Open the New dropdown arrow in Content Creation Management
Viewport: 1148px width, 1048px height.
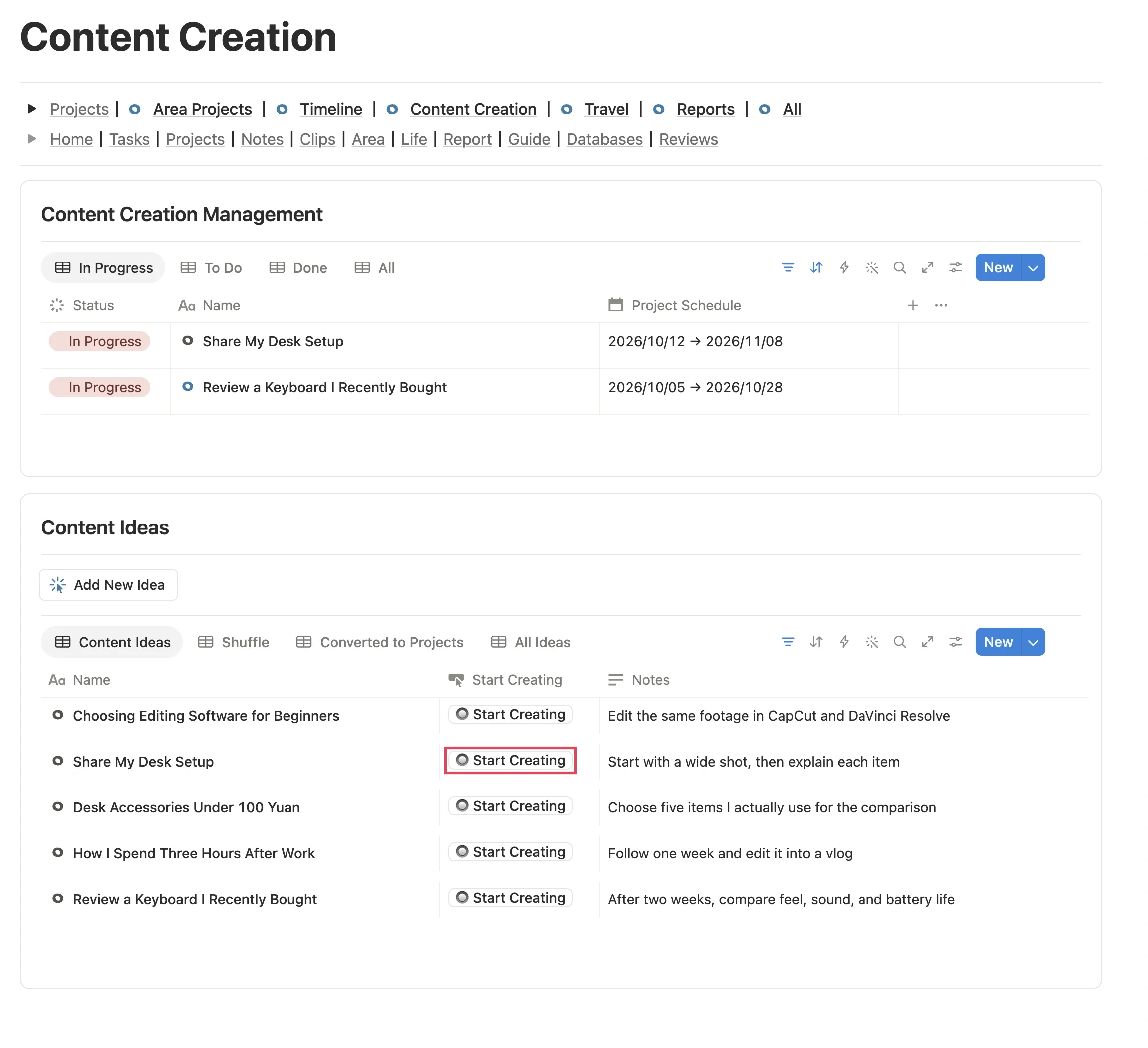point(1032,267)
